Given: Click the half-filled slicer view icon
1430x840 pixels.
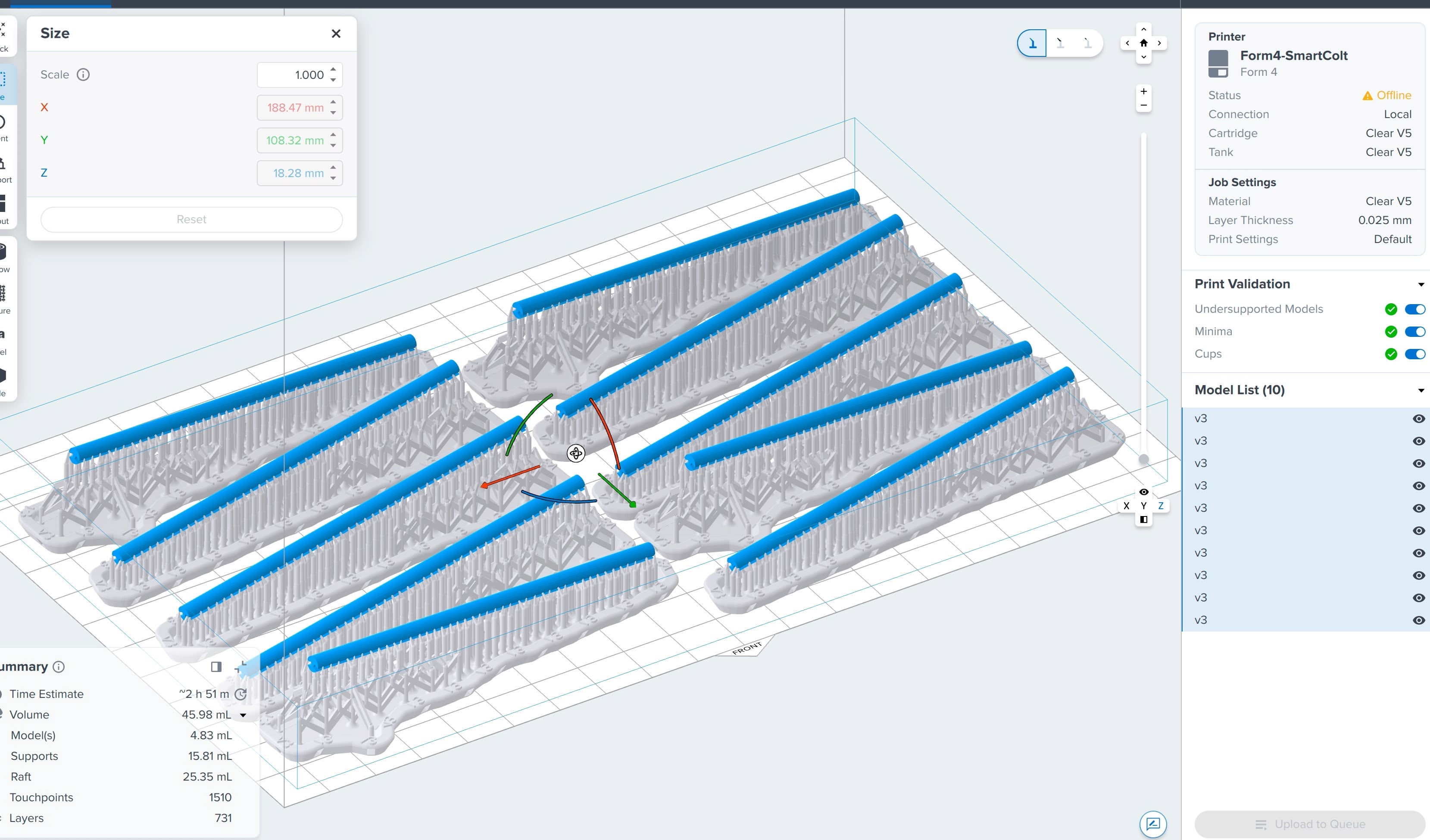Looking at the screenshot, I should (x=1143, y=520).
